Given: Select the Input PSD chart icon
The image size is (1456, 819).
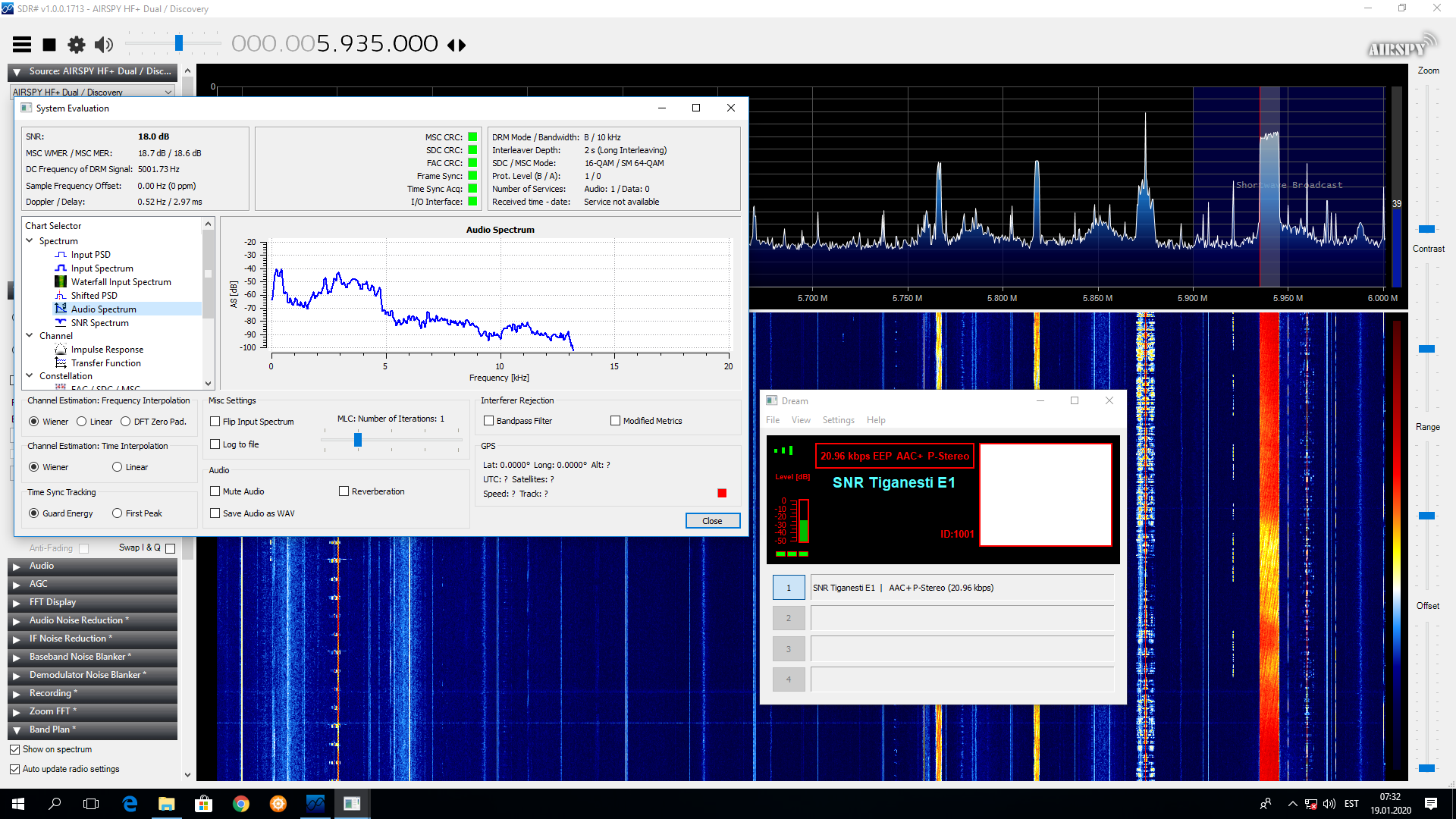Looking at the screenshot, I should pos(61,255).
